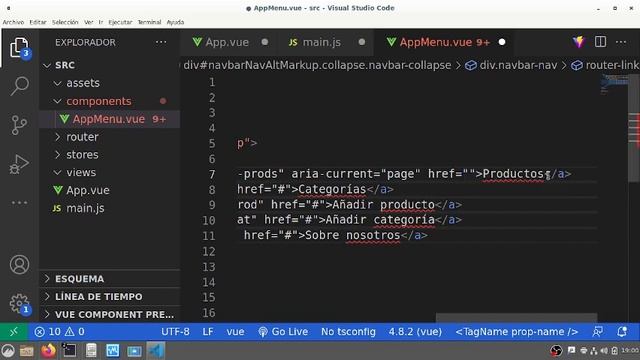Image resolution: width=640 pixels, height=360 pixels.
Task: Open the remote window indicator in status bar
Action: coord(14,331)
